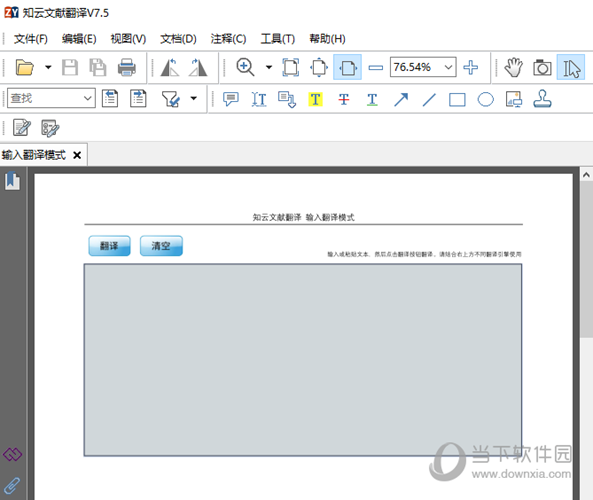Select the Underline text tool
Image resolution: width=593 pixels, height=500 pixels.
(x=372, y=99)
